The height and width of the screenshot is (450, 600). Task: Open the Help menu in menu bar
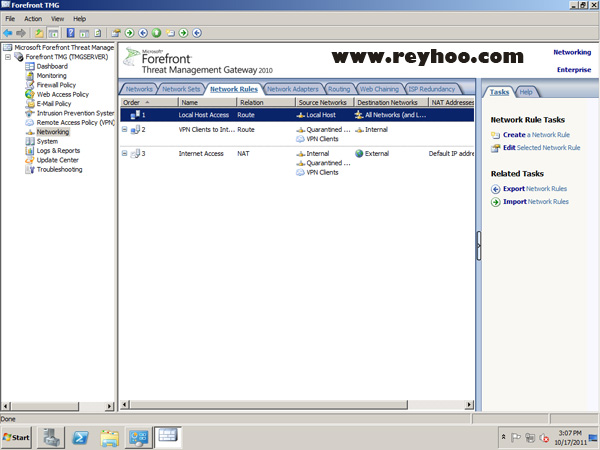[x=80, y=19]
